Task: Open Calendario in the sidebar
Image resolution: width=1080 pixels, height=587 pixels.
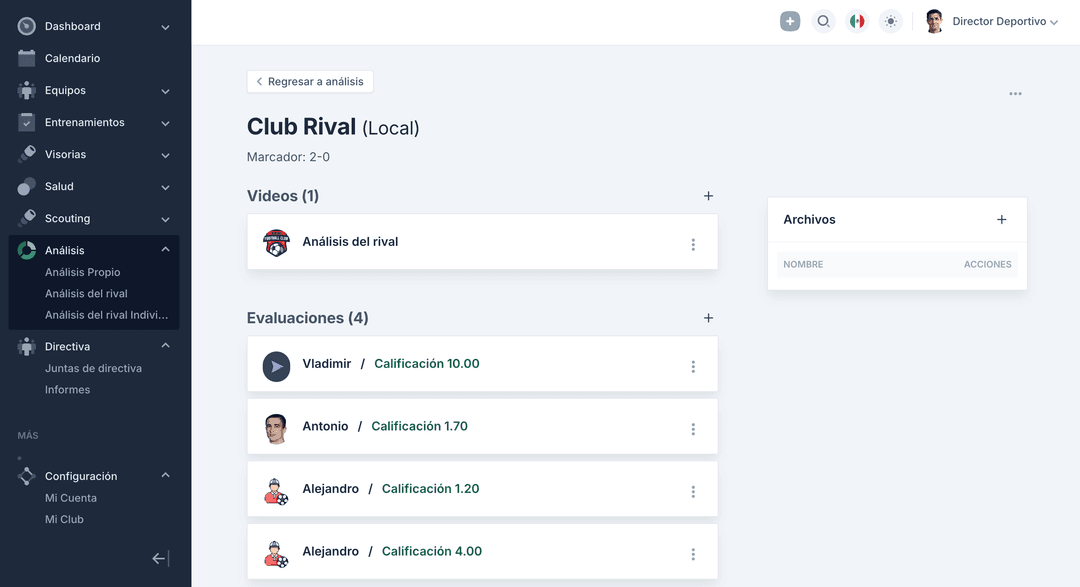Action: click(72, 59)
